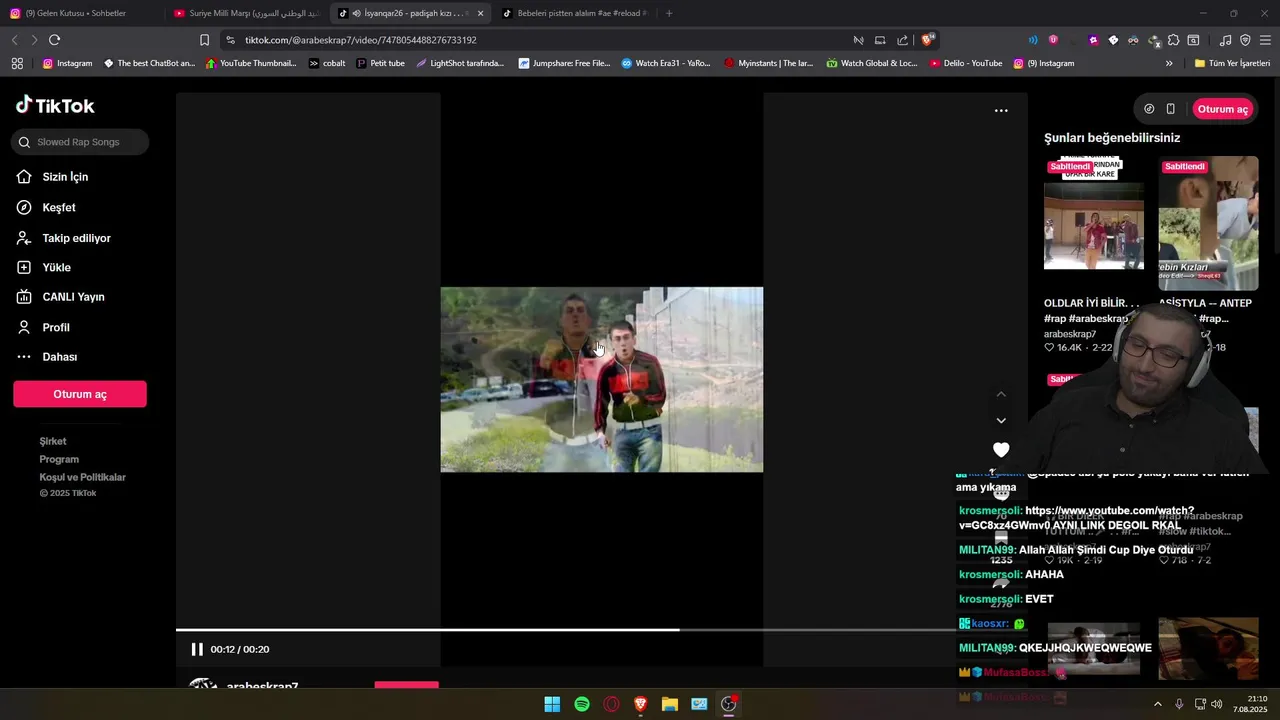Expand the Dahası menu
1280x720 pixels.
(59, 357)
